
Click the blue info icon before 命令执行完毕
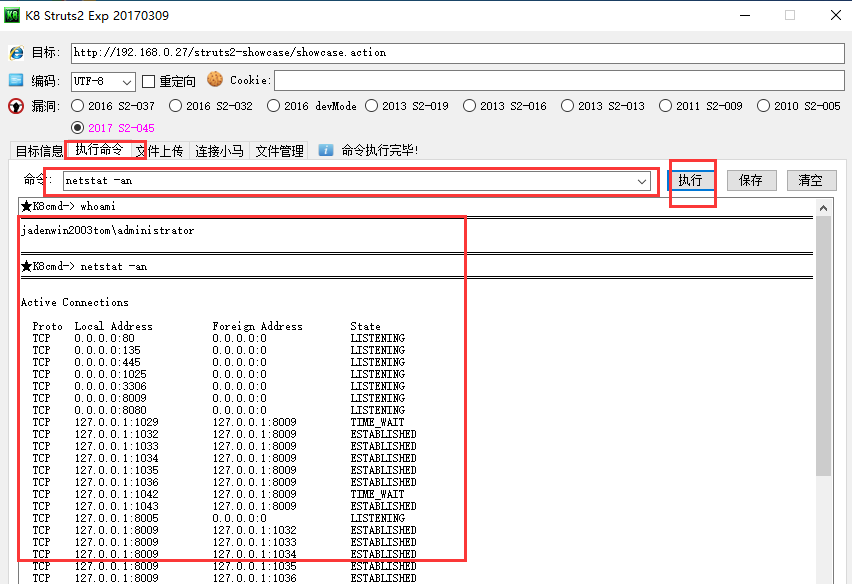[x=326, y=150]
